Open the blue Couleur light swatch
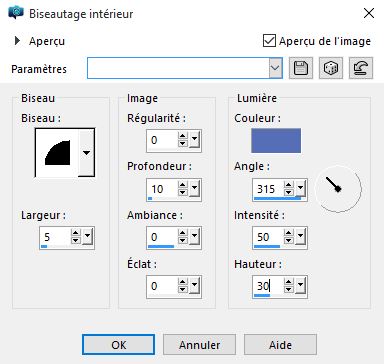 pyautogui.click(x=276, y=141)
